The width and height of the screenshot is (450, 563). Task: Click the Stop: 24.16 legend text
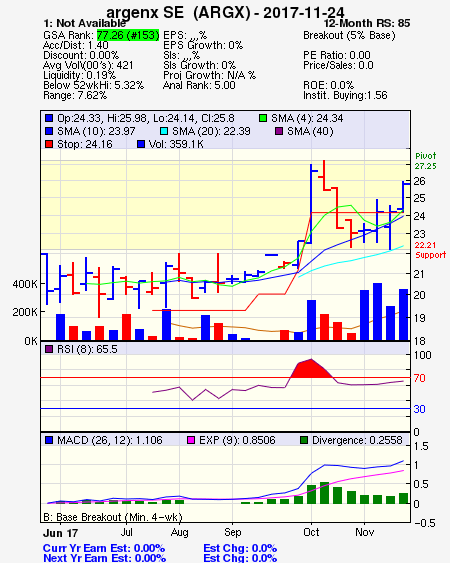pyautogui.click(x=85, y=144)
